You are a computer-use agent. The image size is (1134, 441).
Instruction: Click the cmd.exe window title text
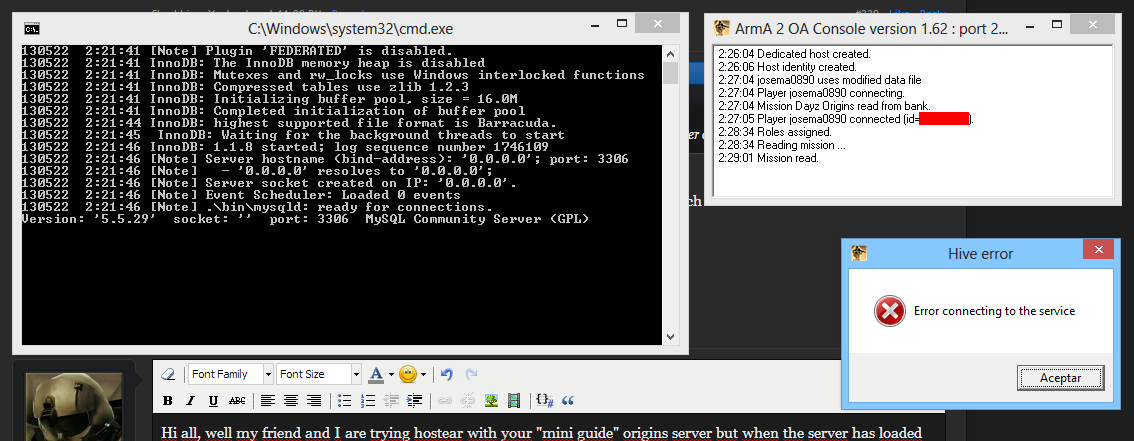tap(351, 29)
